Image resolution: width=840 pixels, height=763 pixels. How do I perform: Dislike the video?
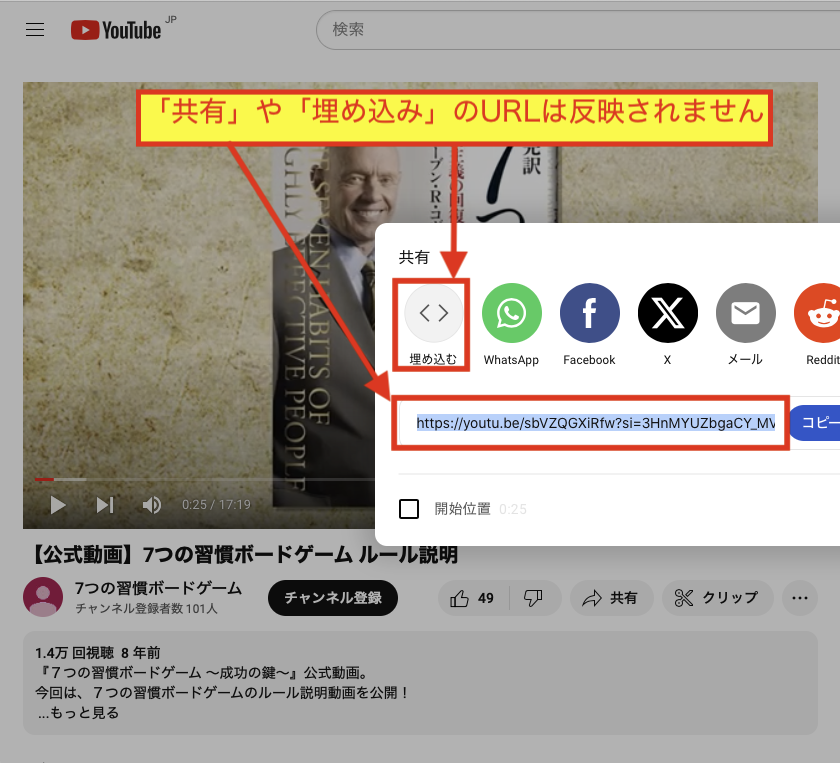pos(534,598)
